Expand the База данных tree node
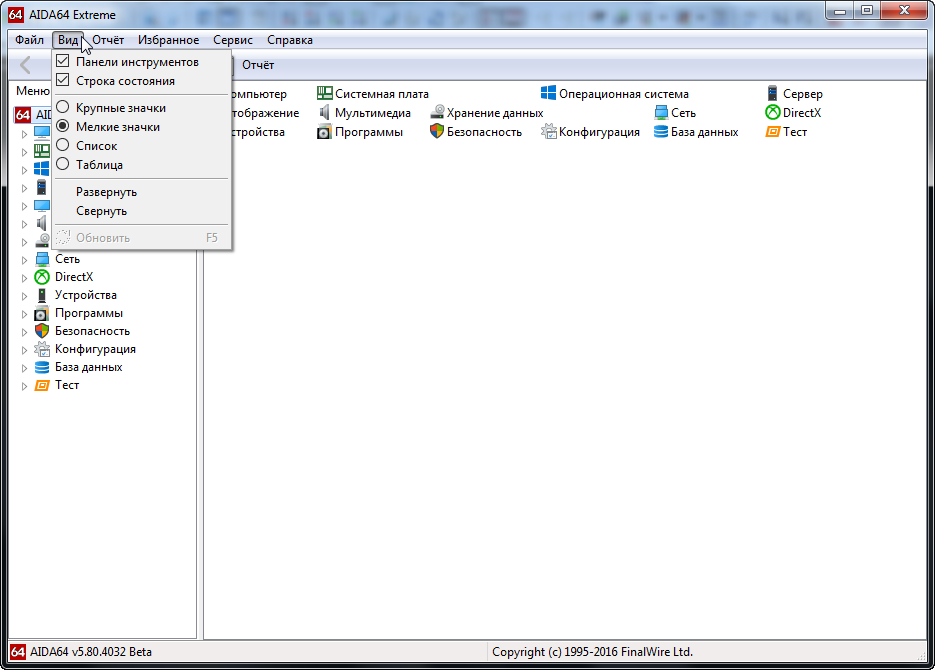This screenshot has width=935, height=670. [24, 368]
